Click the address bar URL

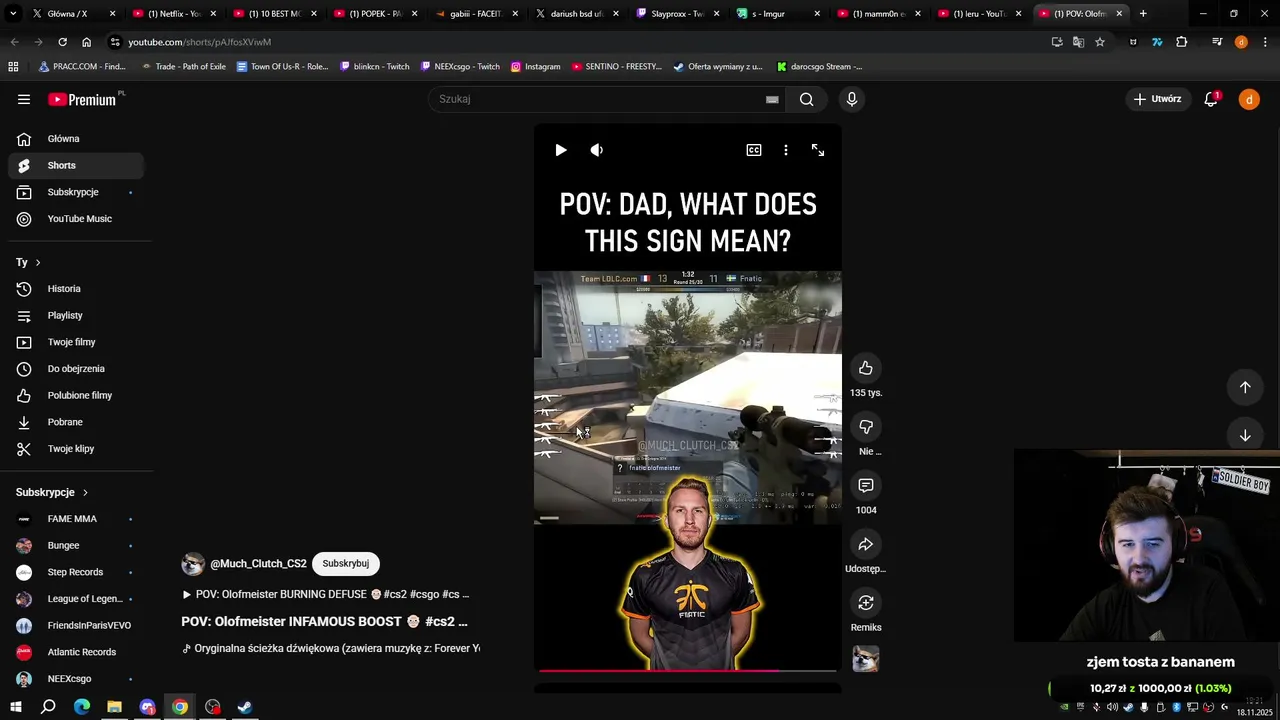tap(199, 42)
